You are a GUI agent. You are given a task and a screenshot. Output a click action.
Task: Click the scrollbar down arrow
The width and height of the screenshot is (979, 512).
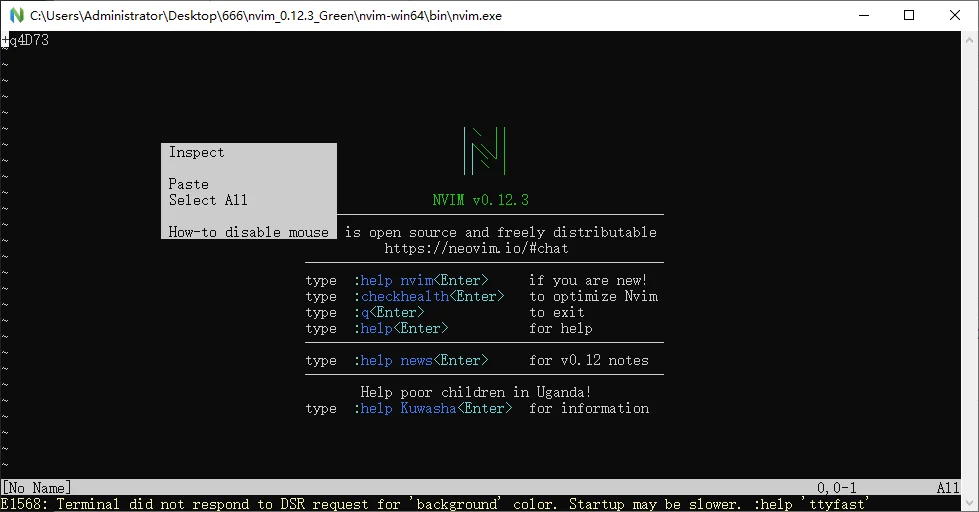tap(970, 502)
